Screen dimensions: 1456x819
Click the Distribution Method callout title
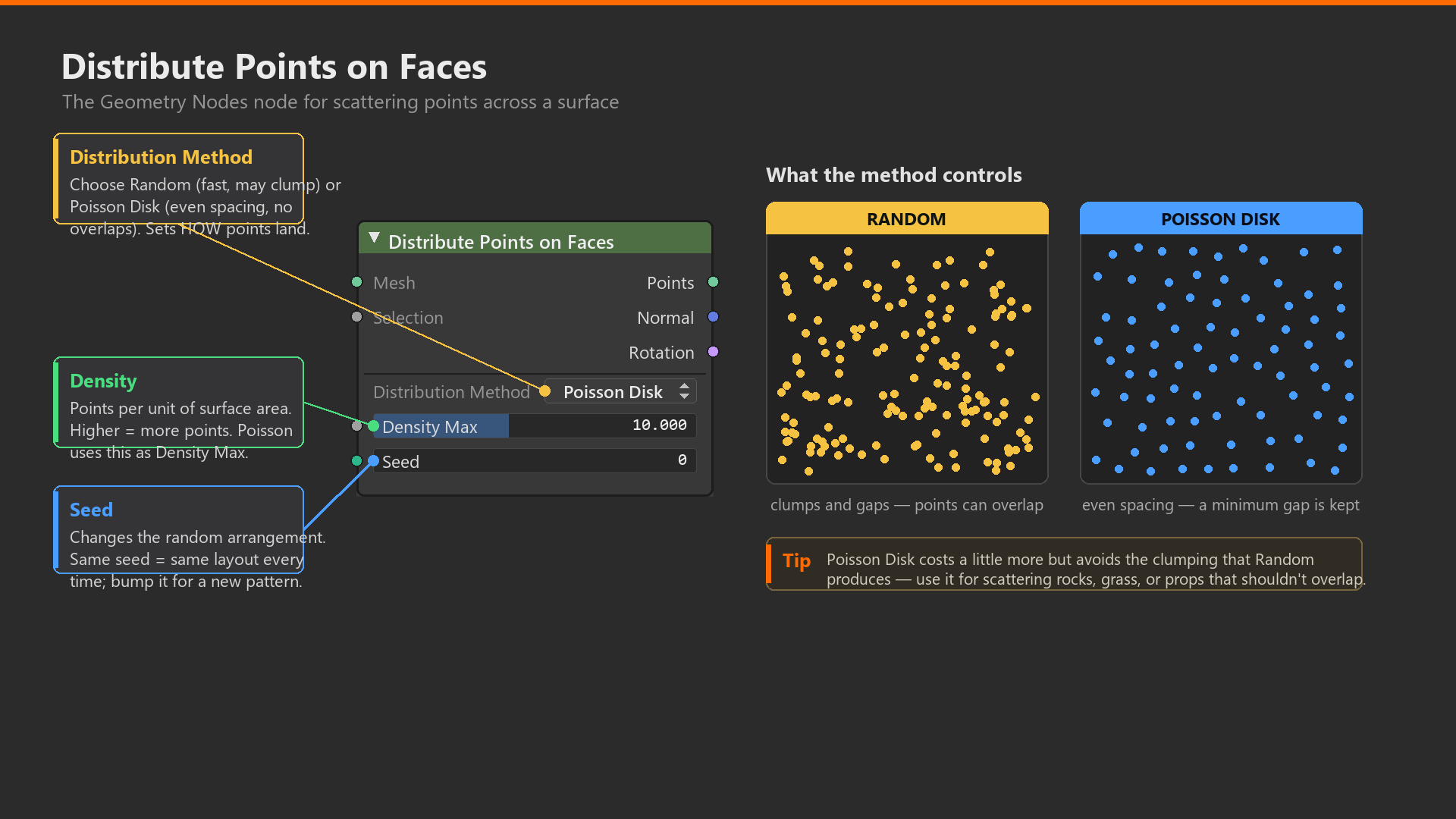point(161,157)
